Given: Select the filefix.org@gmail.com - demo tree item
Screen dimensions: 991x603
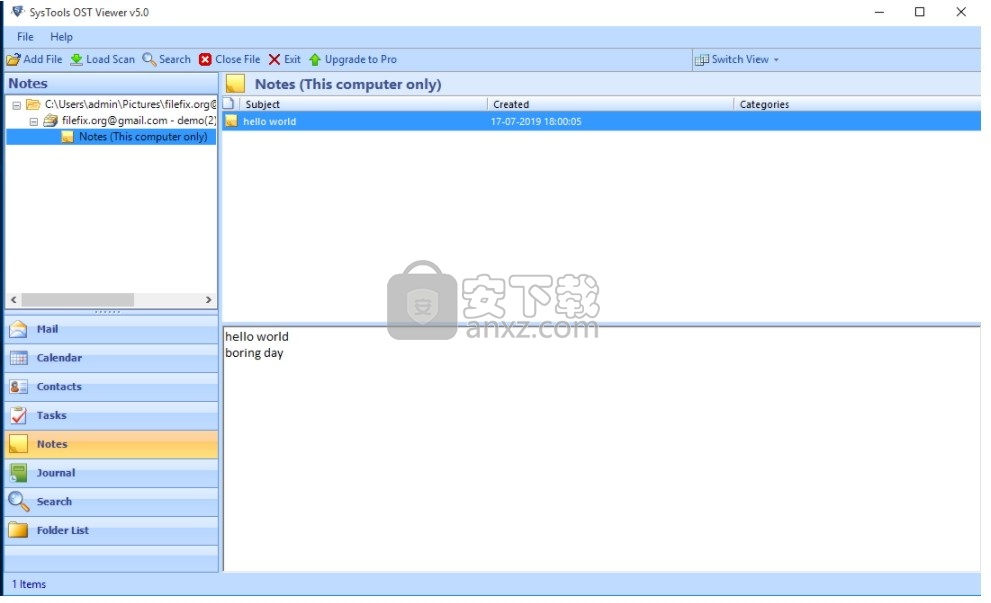Looking at the screenshot, I should 139,120.
